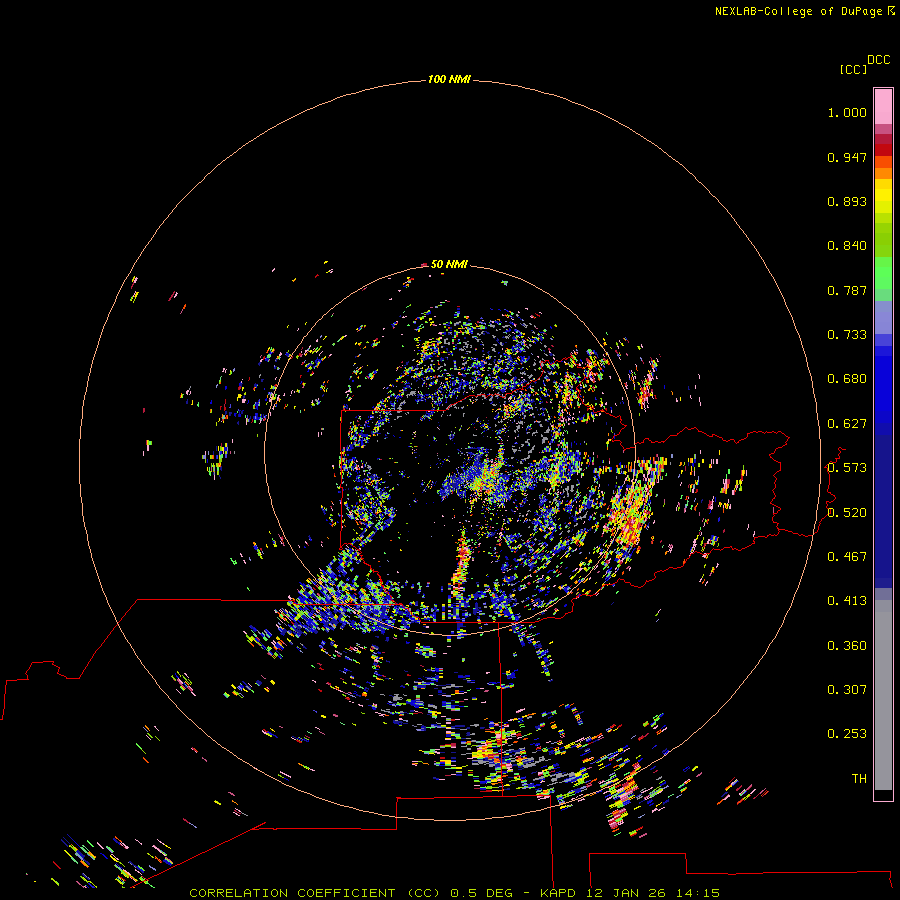Click the DCC legend label
This screenshot has width=900, height=900.
(x=879, y=60)
